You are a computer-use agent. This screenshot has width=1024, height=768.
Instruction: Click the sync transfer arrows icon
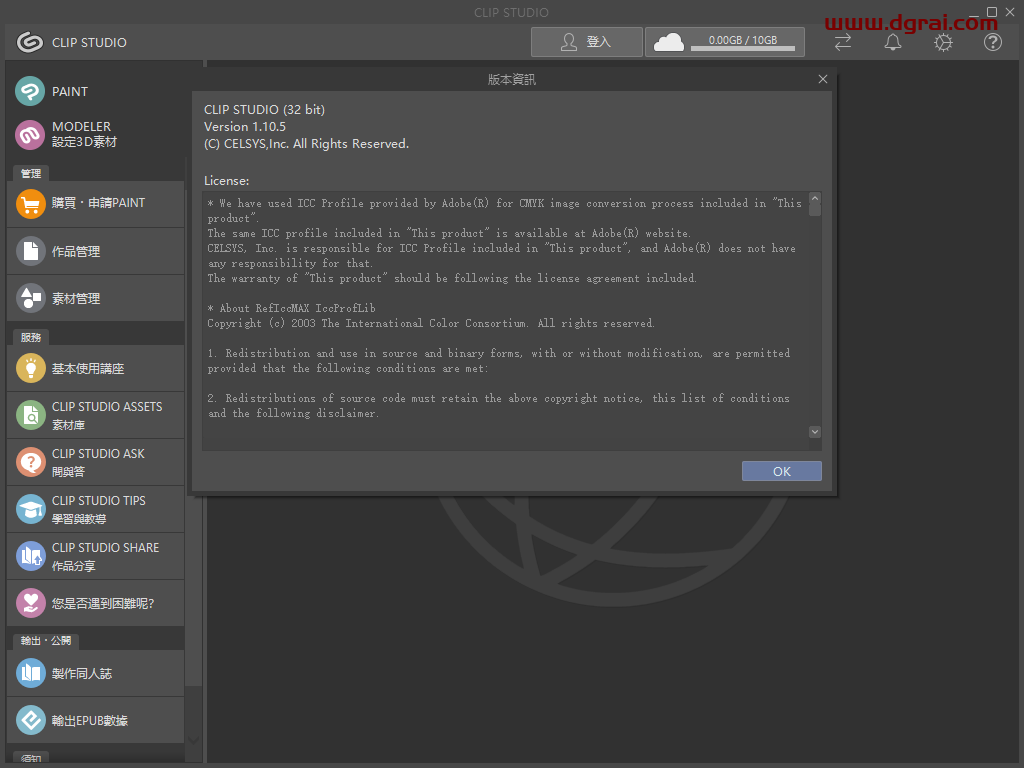tap(843, 42)
